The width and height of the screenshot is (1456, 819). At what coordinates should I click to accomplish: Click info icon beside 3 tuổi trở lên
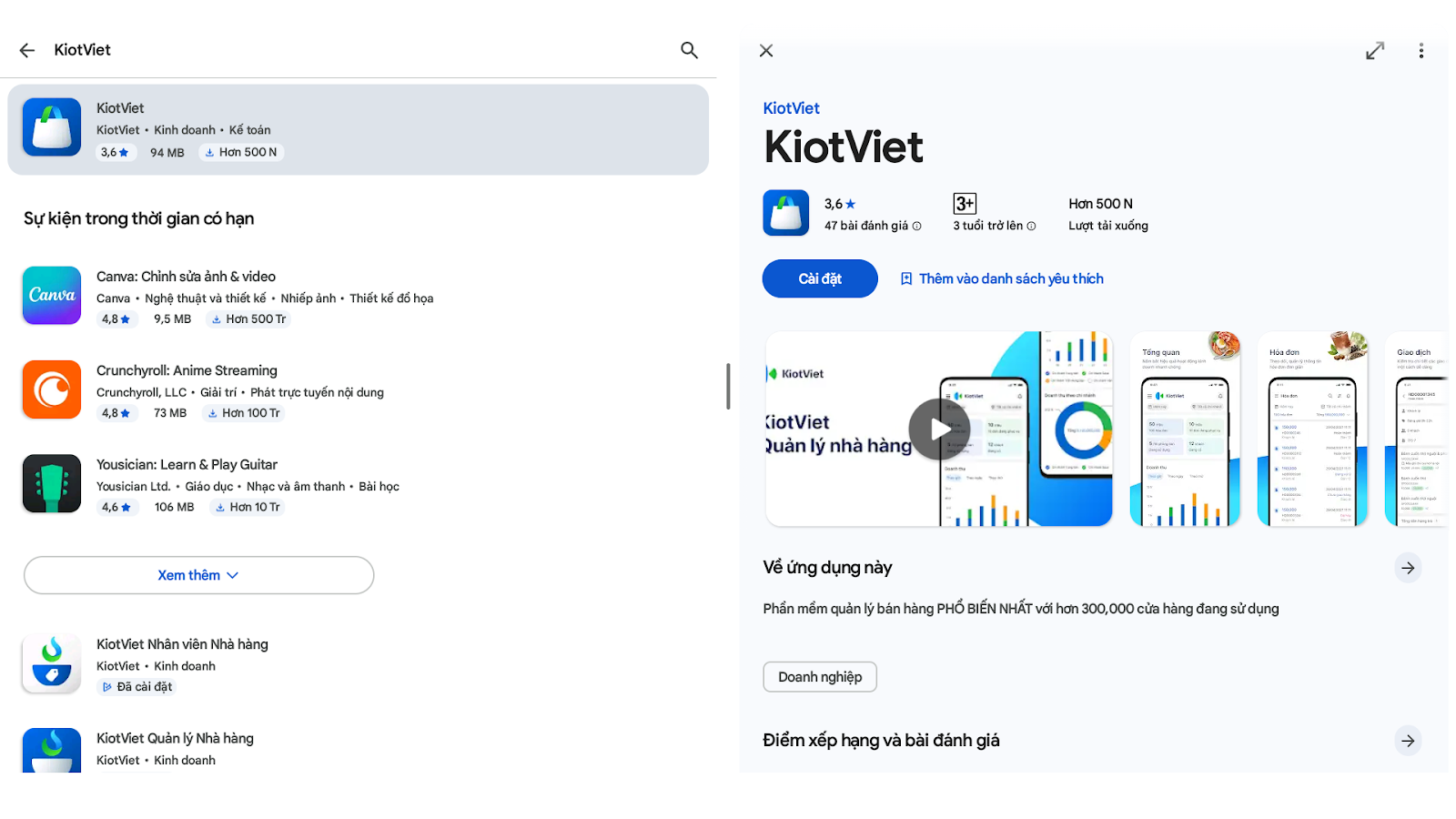1031,227
